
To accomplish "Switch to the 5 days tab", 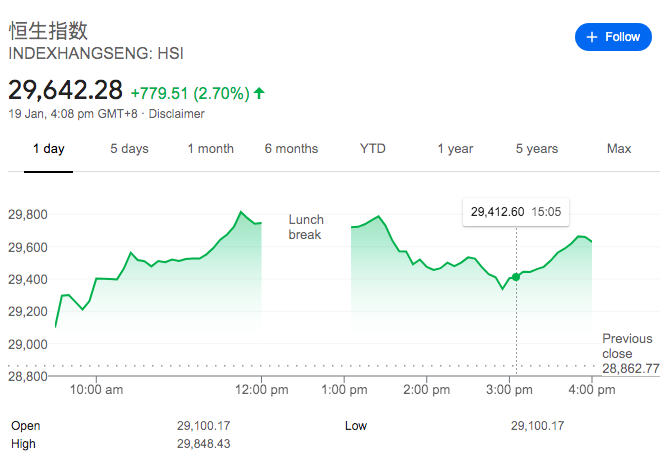I will click(129, 149).
